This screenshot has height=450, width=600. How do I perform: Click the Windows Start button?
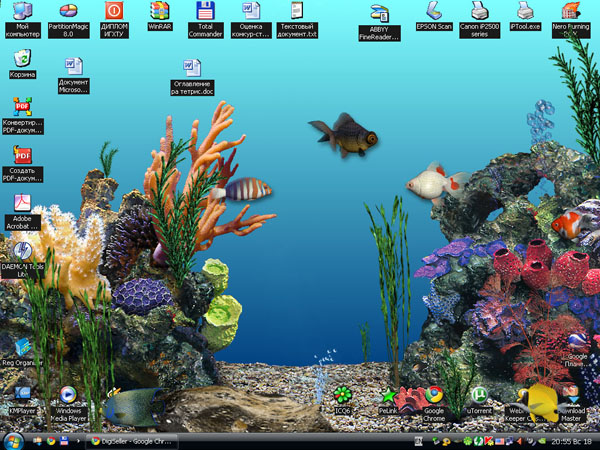click(13, 440)
